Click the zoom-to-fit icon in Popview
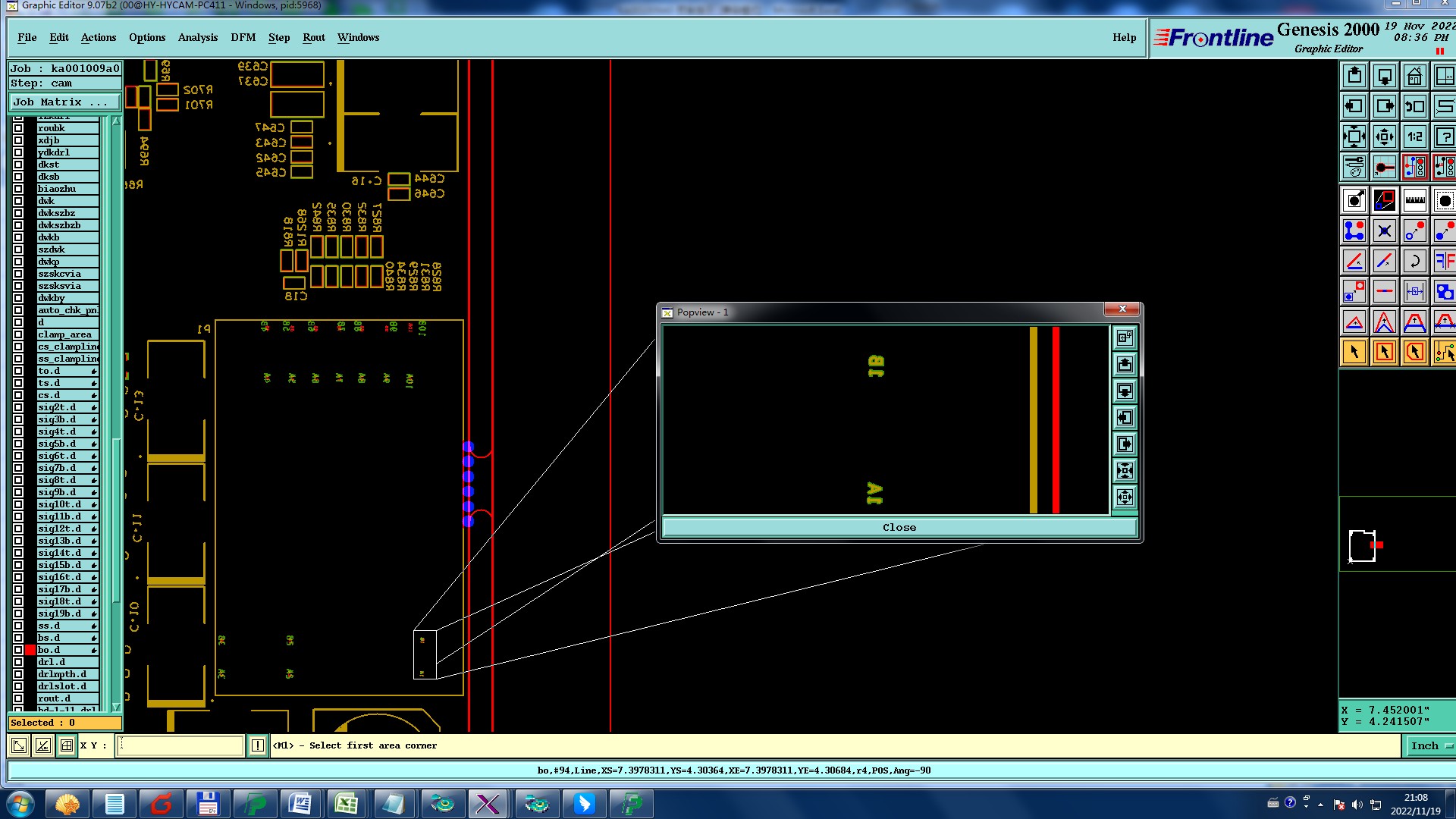Screen dimensions: 1456x819 point(1125,470)
